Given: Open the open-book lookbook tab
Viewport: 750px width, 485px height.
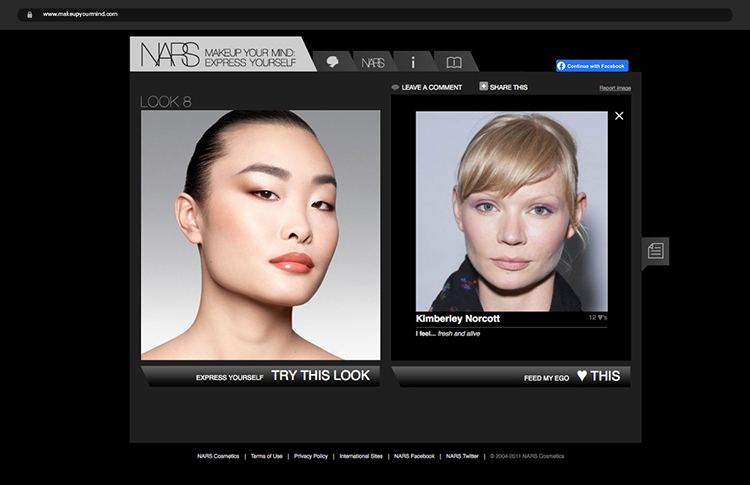Looking at the screenshot, I should tap(454, 62).
